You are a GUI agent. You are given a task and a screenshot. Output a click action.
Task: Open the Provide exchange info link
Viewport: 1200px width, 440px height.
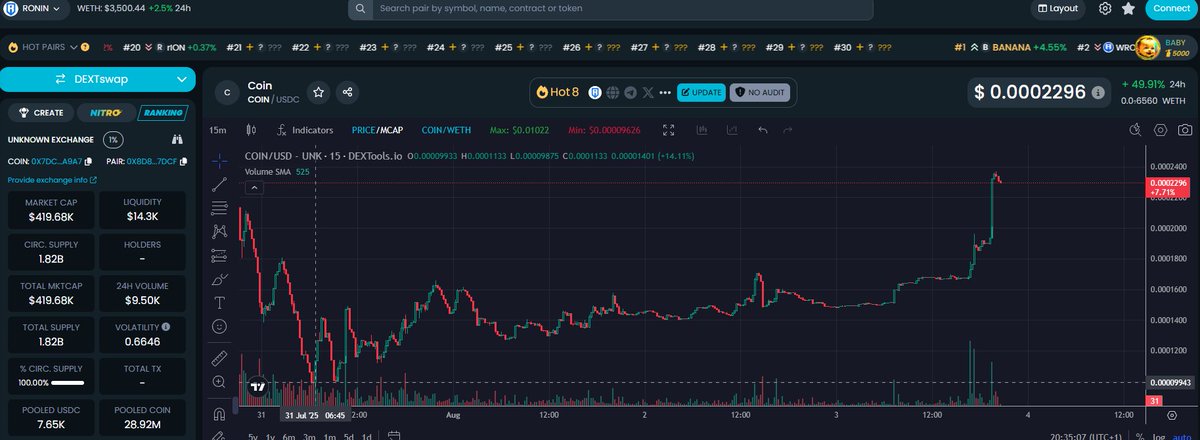pos(52,180)
